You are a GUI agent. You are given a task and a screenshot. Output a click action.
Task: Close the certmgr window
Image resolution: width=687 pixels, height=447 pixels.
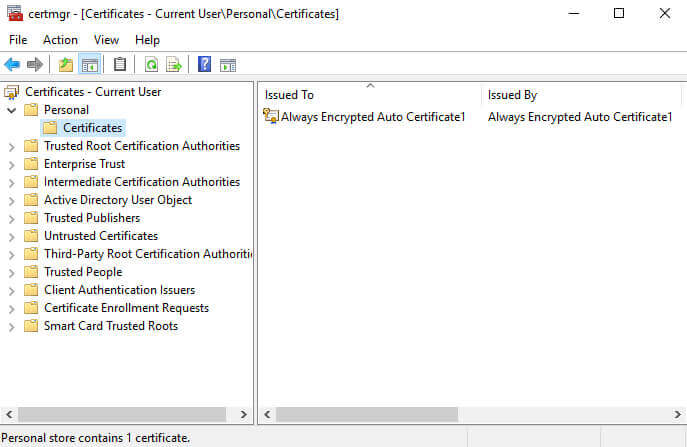665,14
